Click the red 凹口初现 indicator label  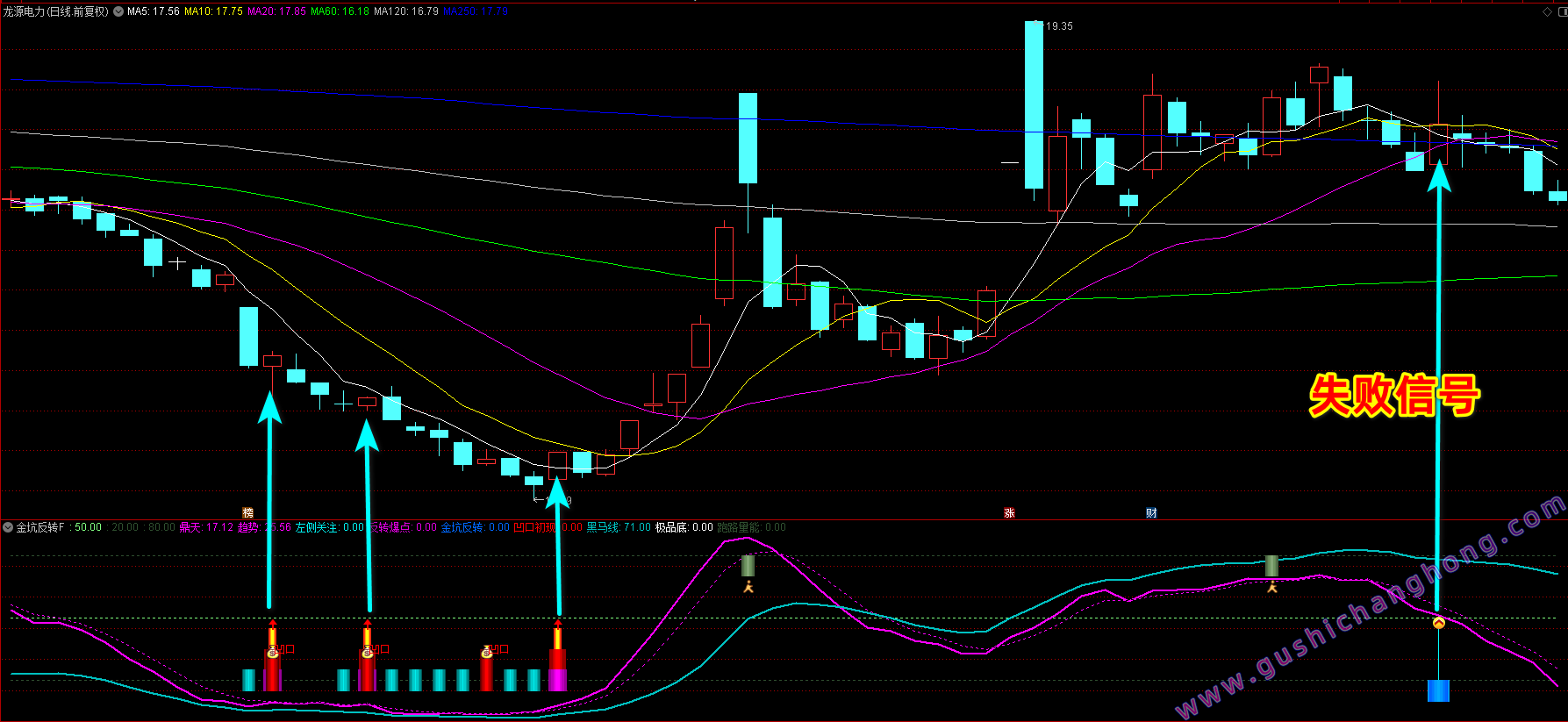(x=534, y=527)
